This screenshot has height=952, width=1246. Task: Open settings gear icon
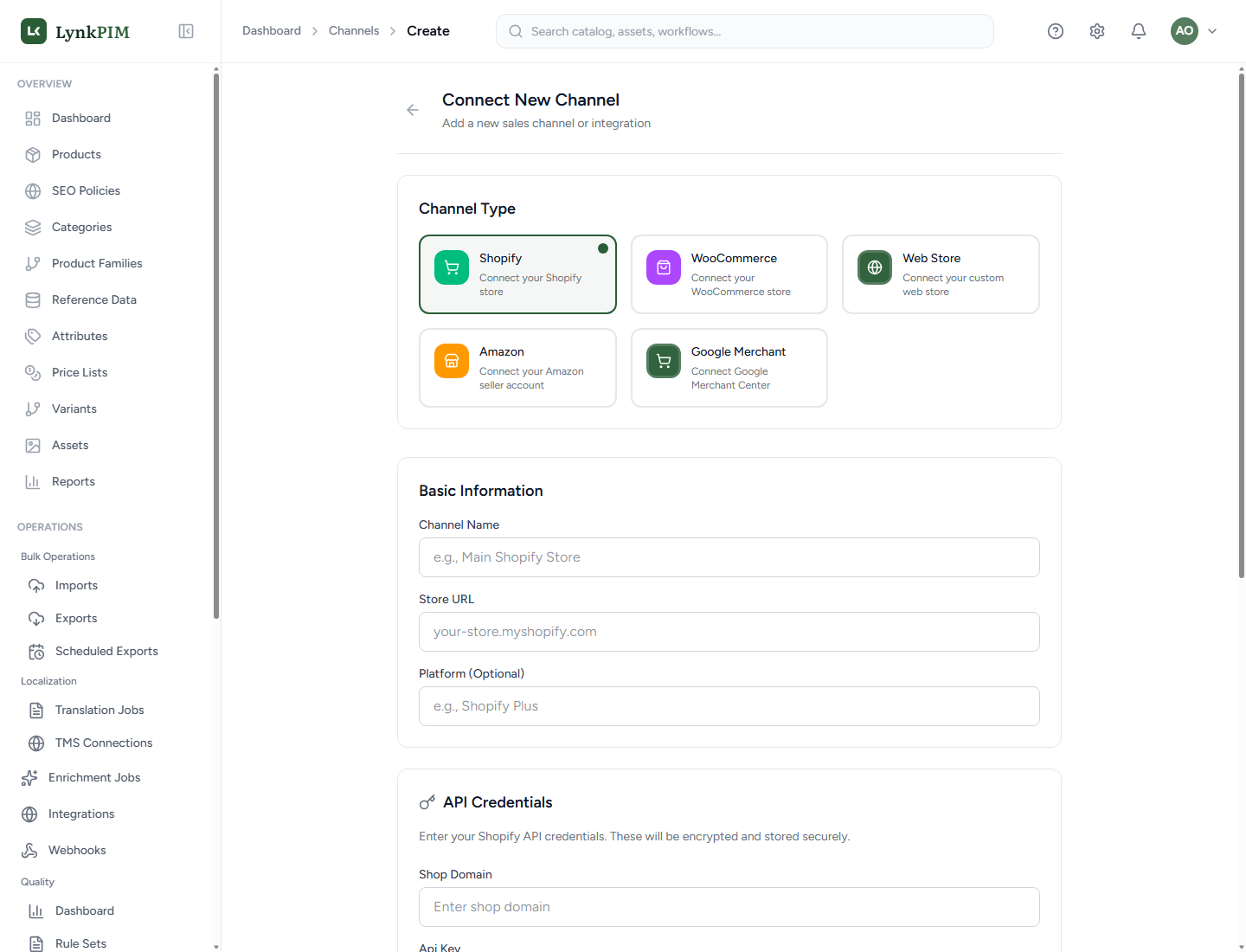(x=1097, y=31)
